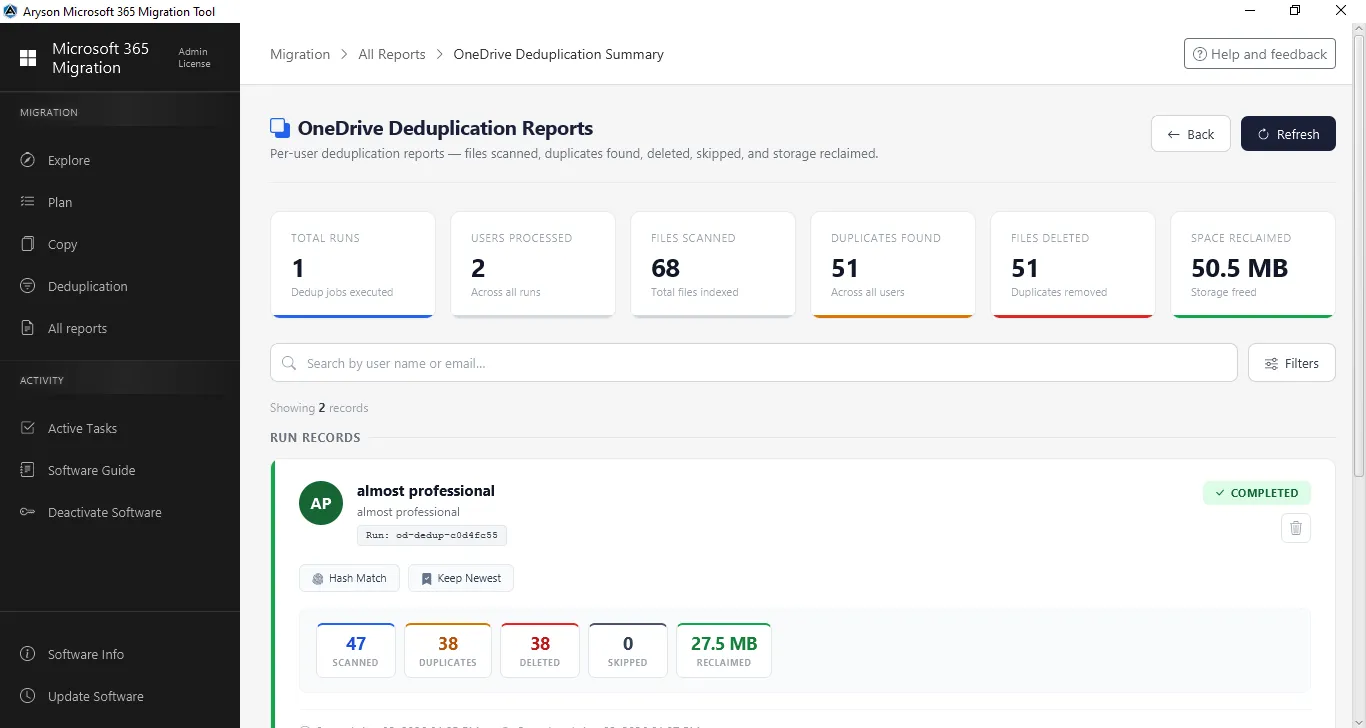Click the Plan list icon

coord(28,202)
